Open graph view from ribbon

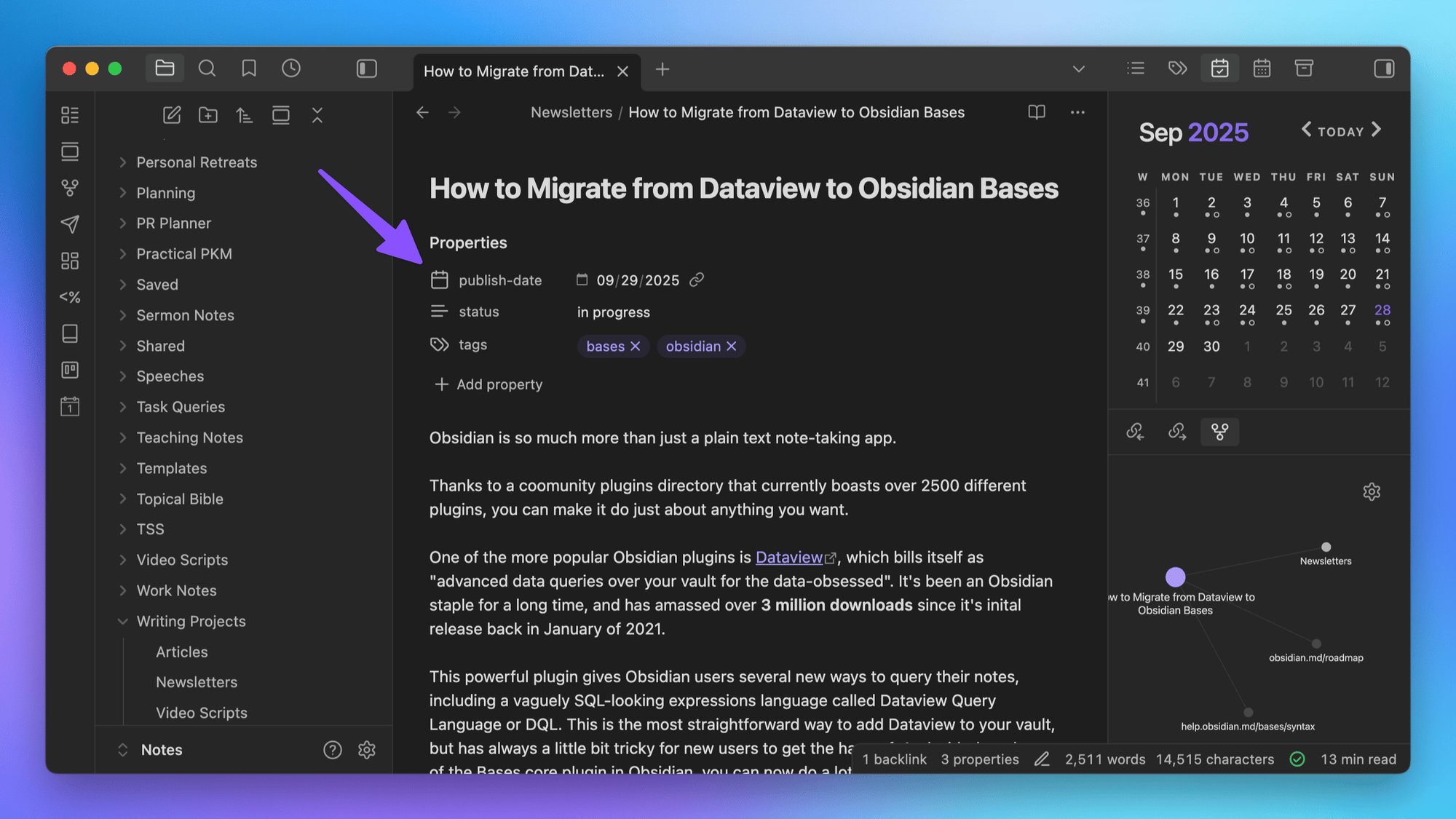coord(70,188)
